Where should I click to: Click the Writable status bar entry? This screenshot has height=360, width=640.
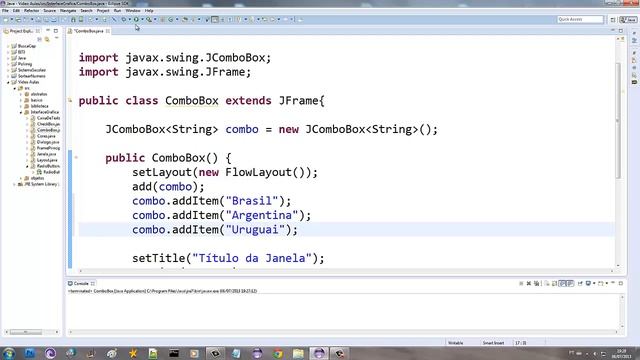point(456,343)
